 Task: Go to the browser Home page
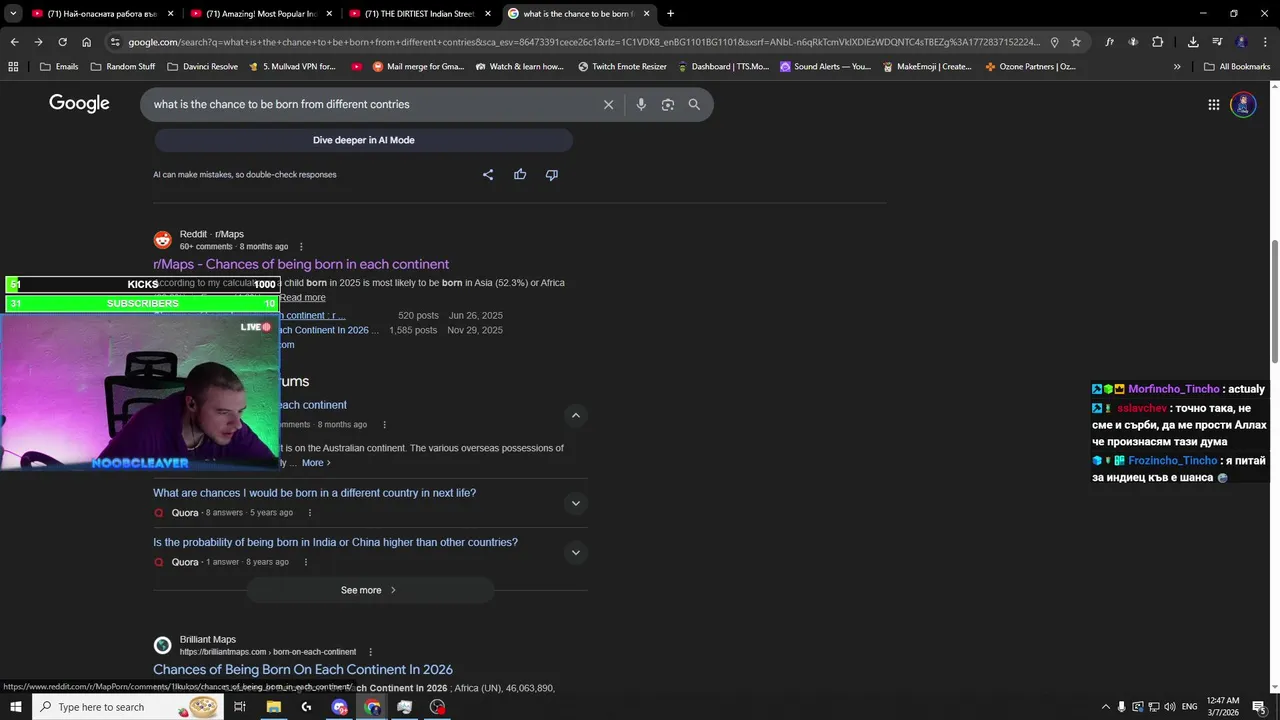[86, 42]
